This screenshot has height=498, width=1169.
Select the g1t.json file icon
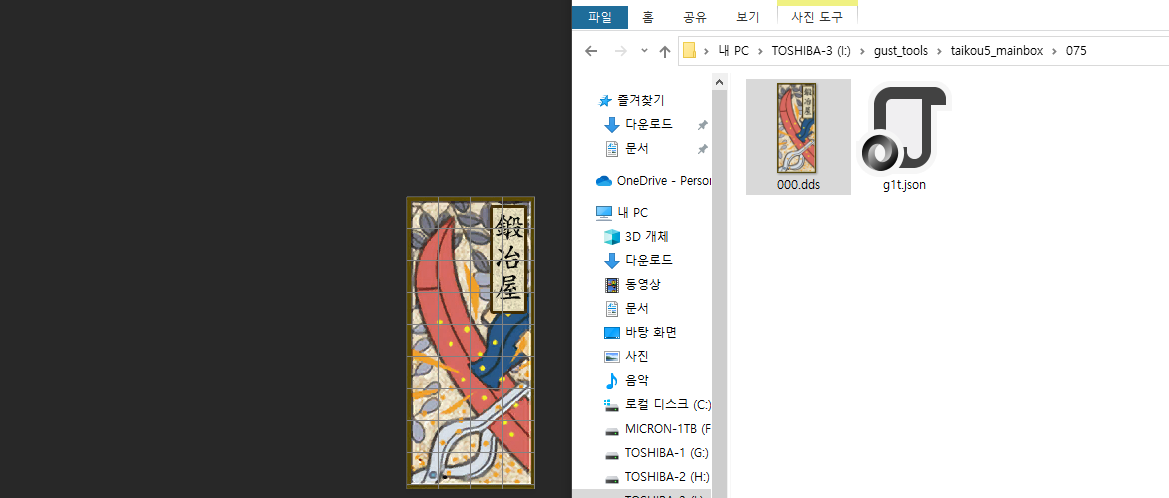(903, 127)
